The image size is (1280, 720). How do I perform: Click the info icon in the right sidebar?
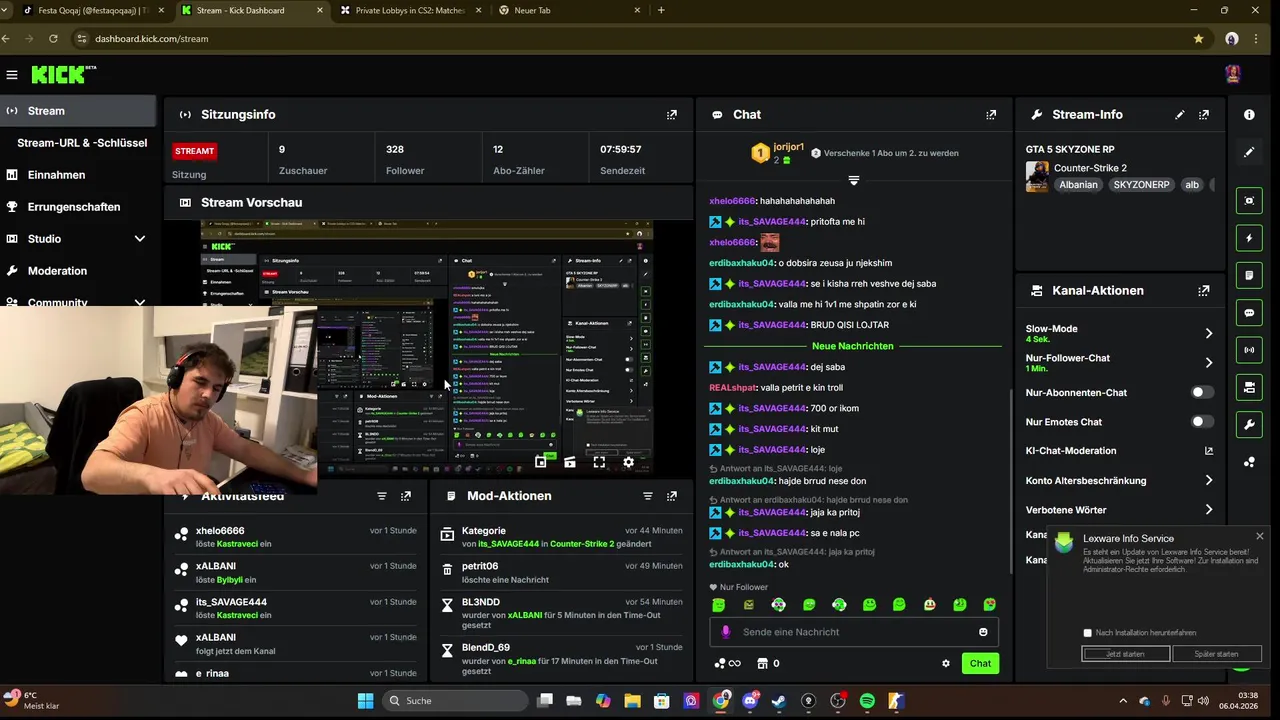click(x=1249, y=115)
